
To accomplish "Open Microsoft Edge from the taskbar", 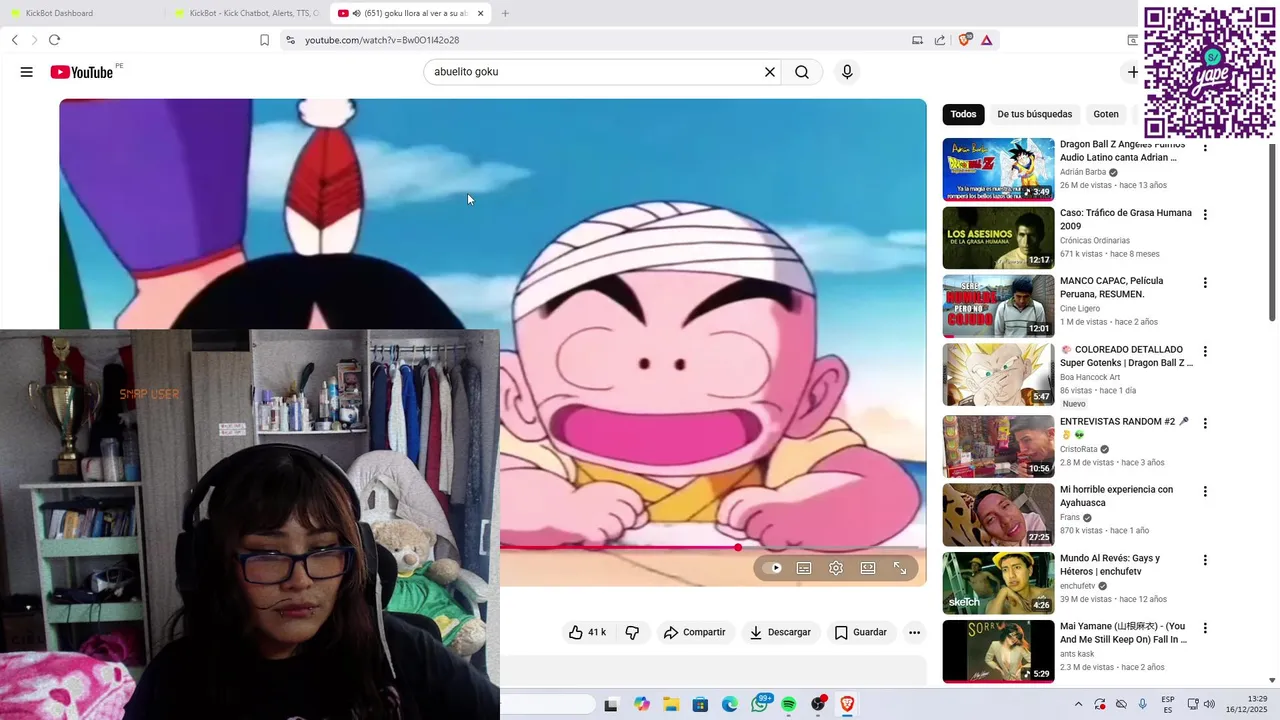I will click(x=730, y=704).
